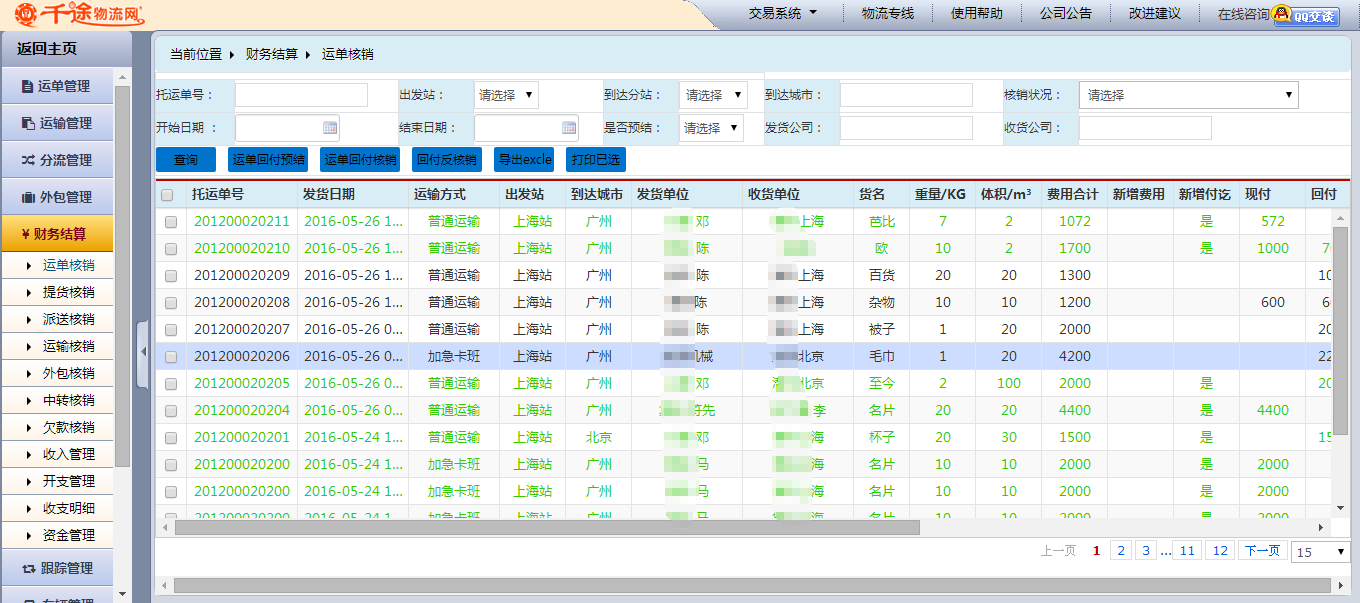Click arrow icon beside 资金管理

[29, 536]
